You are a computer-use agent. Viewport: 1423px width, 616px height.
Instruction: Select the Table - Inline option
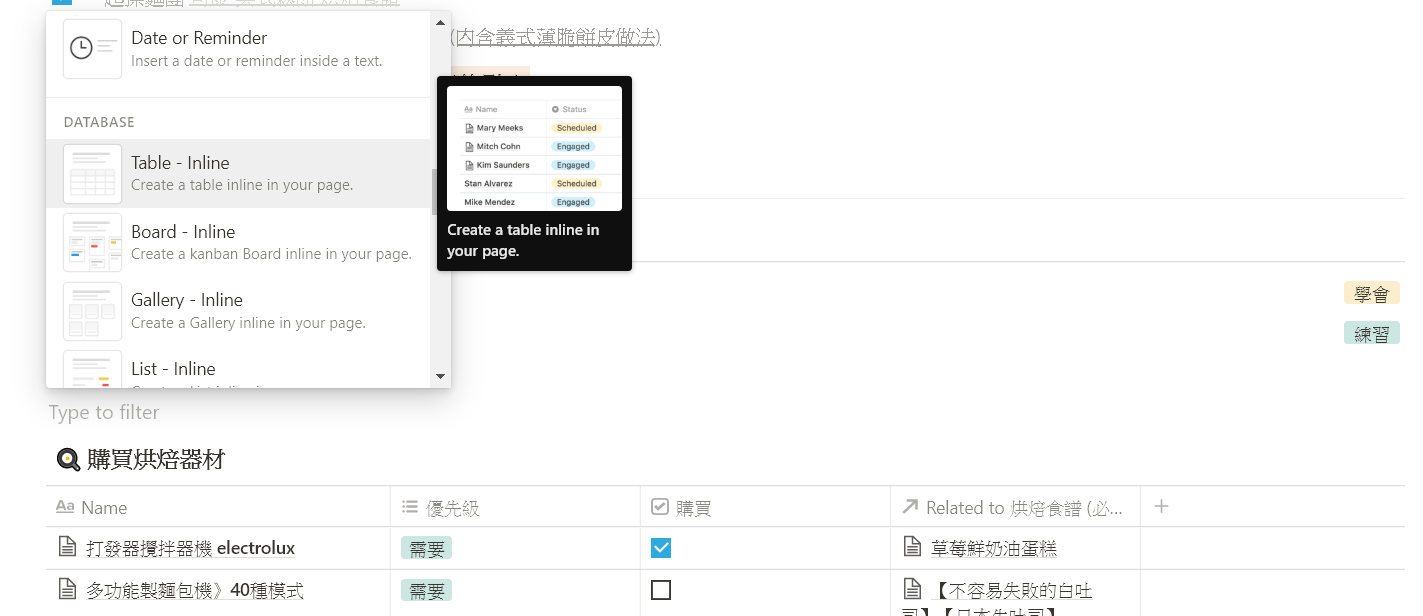(x=238, y=173)
